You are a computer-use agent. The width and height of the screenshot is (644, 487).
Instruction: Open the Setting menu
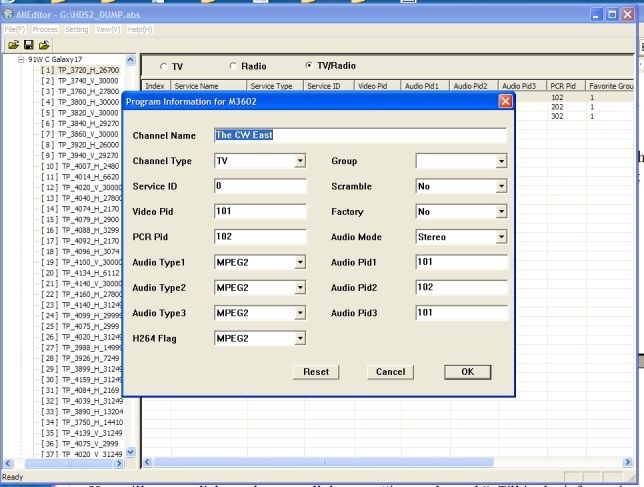tap(77, 30)
